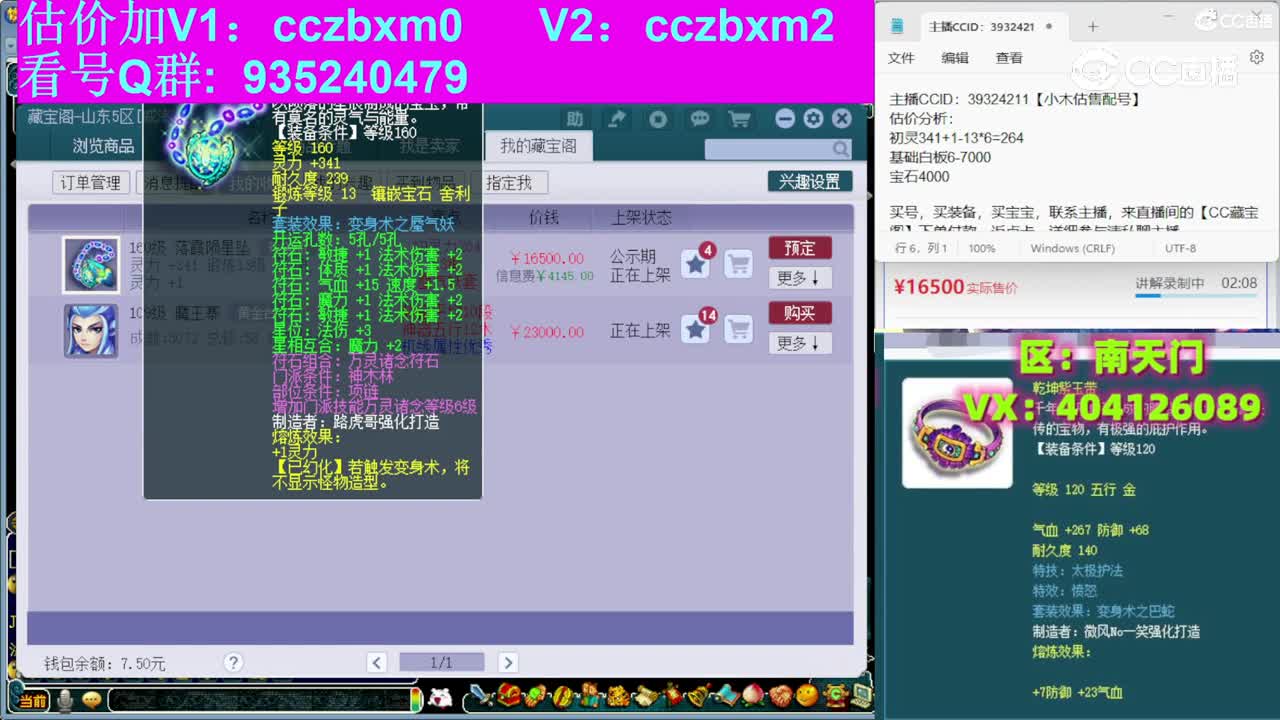The image size is (1280, 720).
Task: Click the scroll icon in game toolbar
Action: click(644, 695)
